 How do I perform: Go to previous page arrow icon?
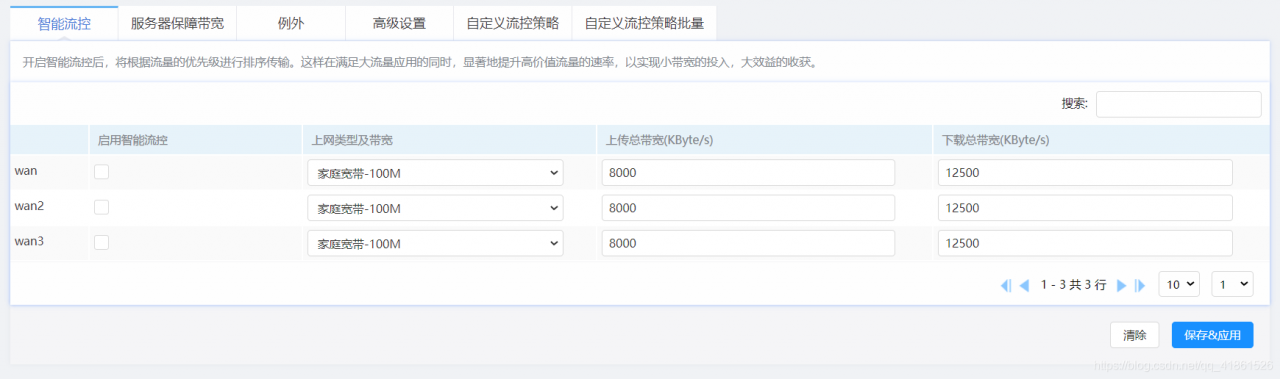[1024, 285]
